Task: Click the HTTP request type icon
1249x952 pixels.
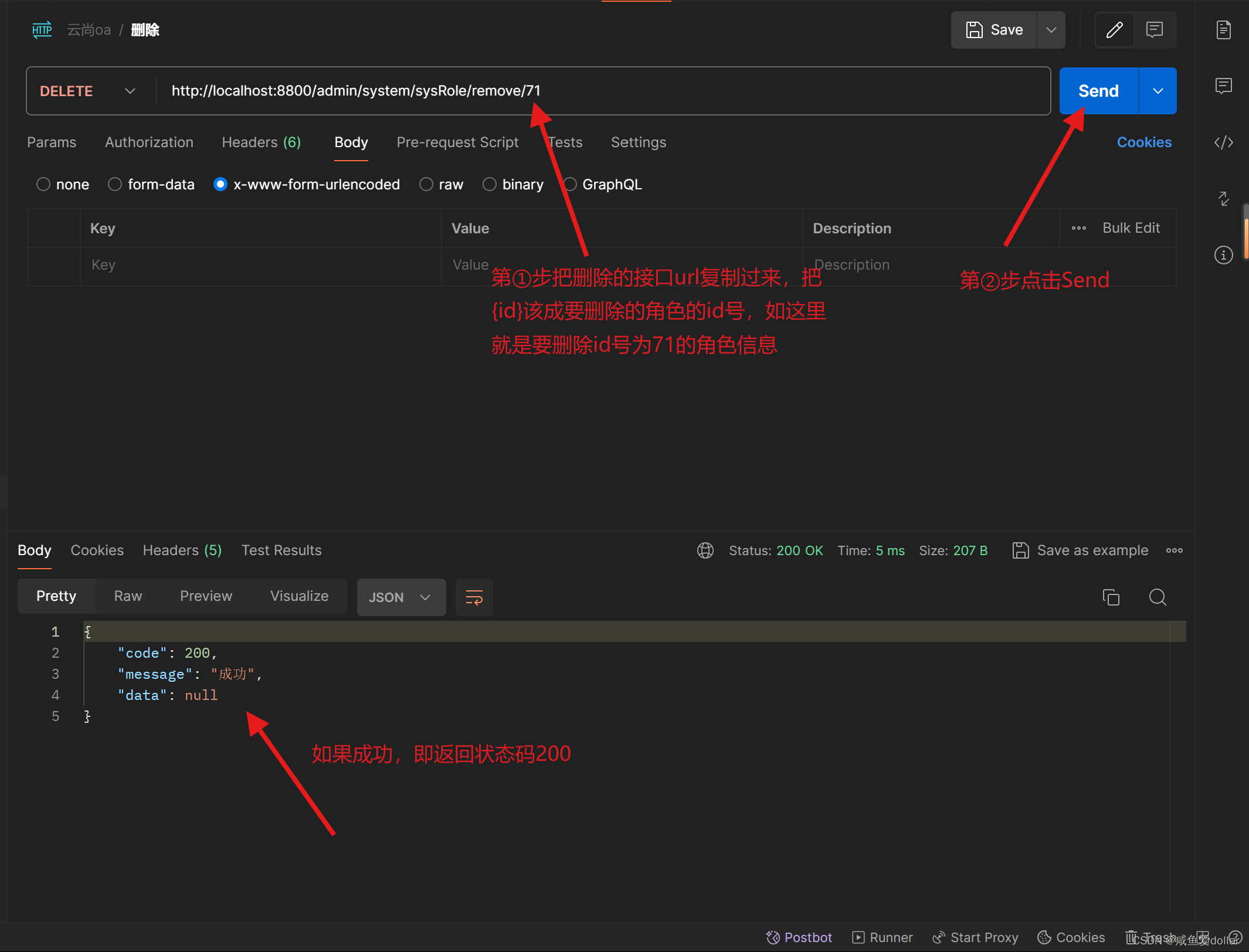Action: [x=42, y=30]
